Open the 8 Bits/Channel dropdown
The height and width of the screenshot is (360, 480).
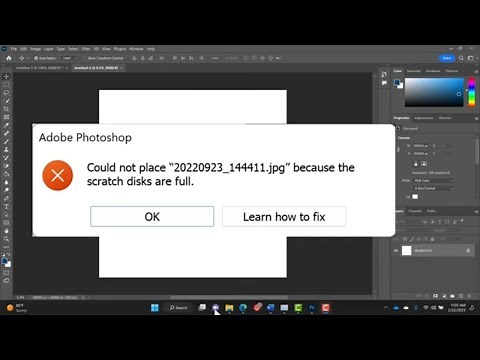point(433,188)
